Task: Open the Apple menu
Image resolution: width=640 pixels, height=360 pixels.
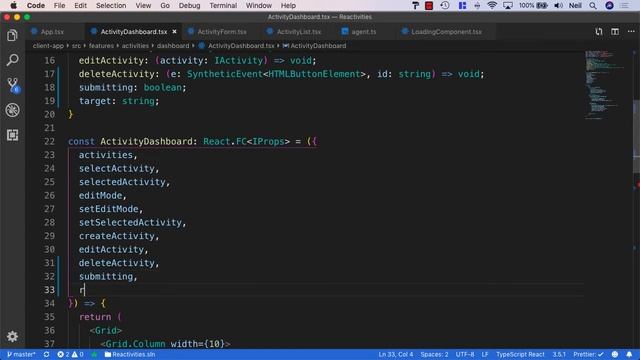Action: pos(13,5)
